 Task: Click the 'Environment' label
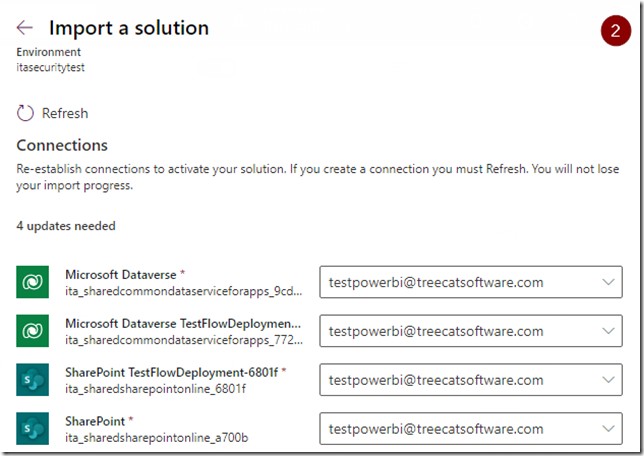[x=48, y=52]
